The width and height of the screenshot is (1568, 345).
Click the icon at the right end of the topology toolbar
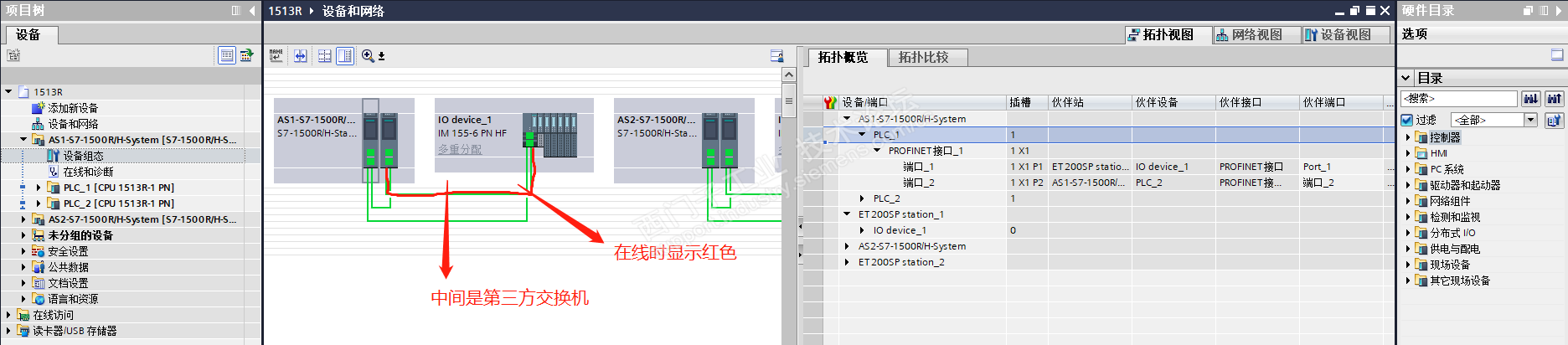pyautogui.click(x=776, y=55)
